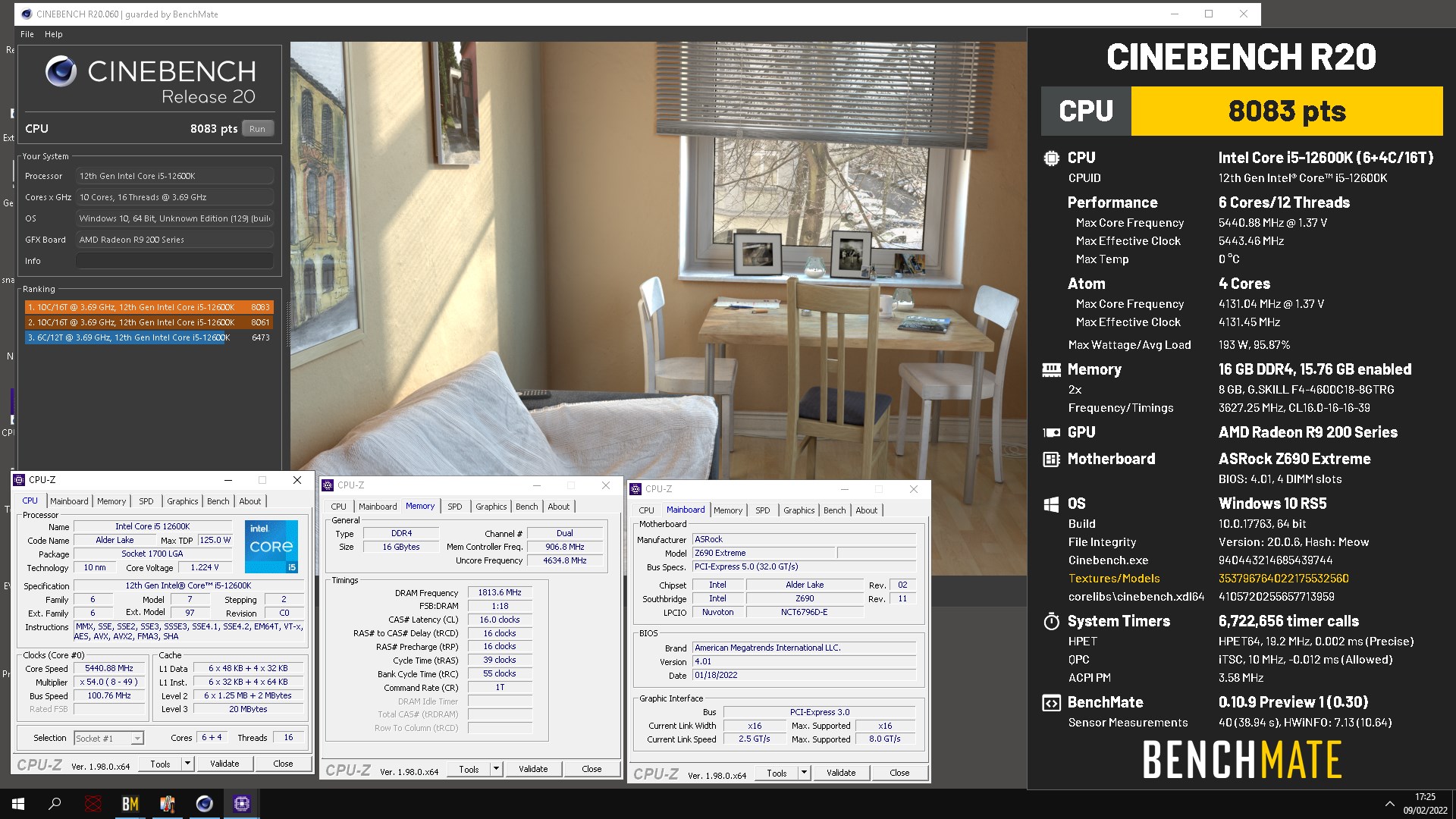Viewport: 1456px width, 819px height.
Task: Switch to Mainboard tab in first CPU-Z
Action: coord(69,501)
